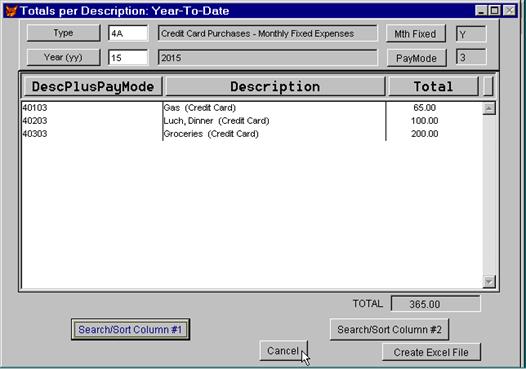
Task: Select the Luch, Dinner (Credit Card) description
Action: pyautogui.click(x=216, y=121)
